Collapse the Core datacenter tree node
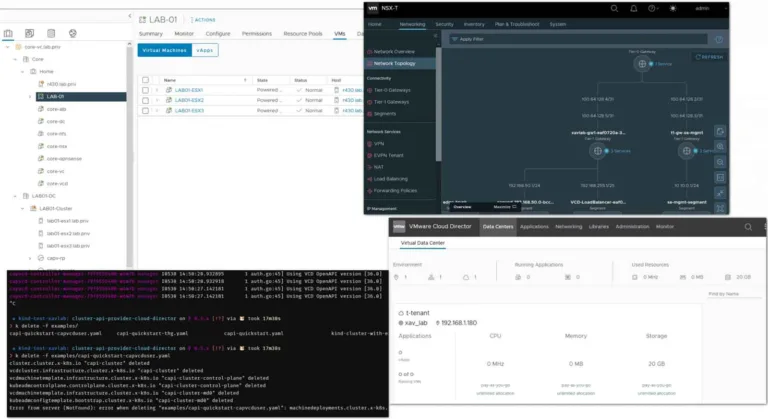 tap(15, 59)
